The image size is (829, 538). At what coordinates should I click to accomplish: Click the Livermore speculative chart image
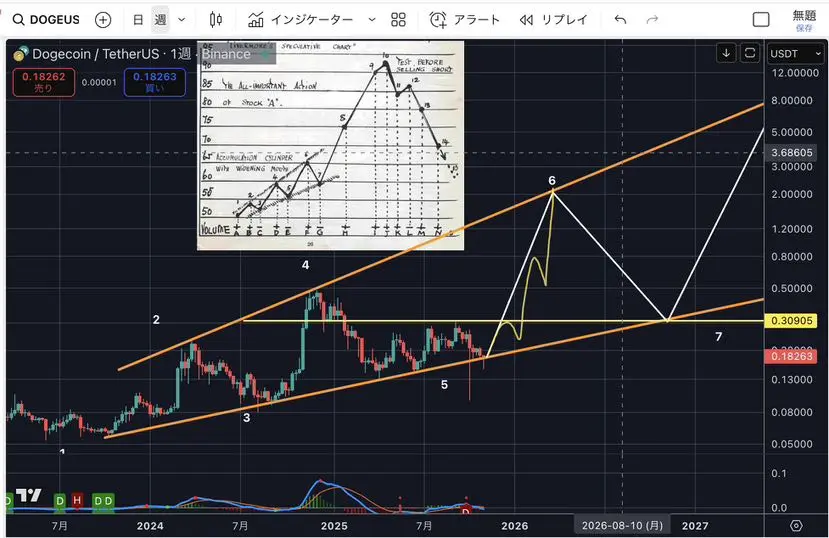click(x=330, y=145)
